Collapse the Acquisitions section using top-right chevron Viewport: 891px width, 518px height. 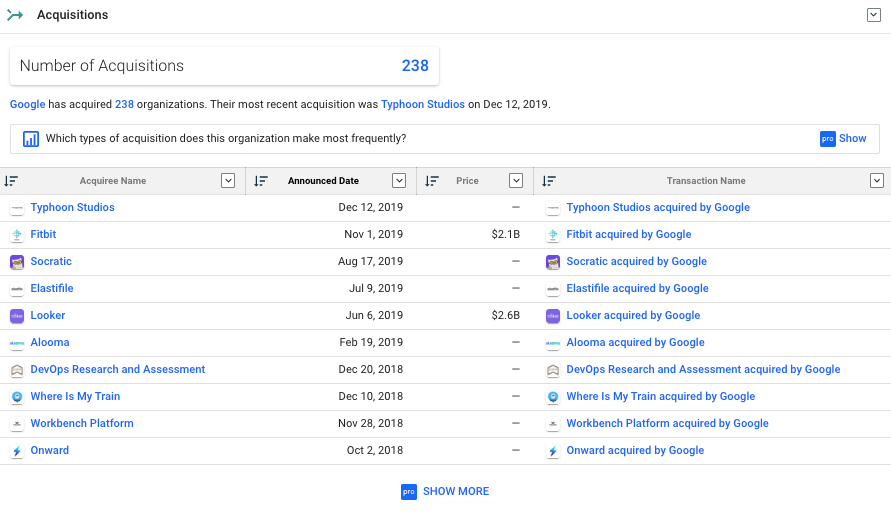[x=873, y=15]
